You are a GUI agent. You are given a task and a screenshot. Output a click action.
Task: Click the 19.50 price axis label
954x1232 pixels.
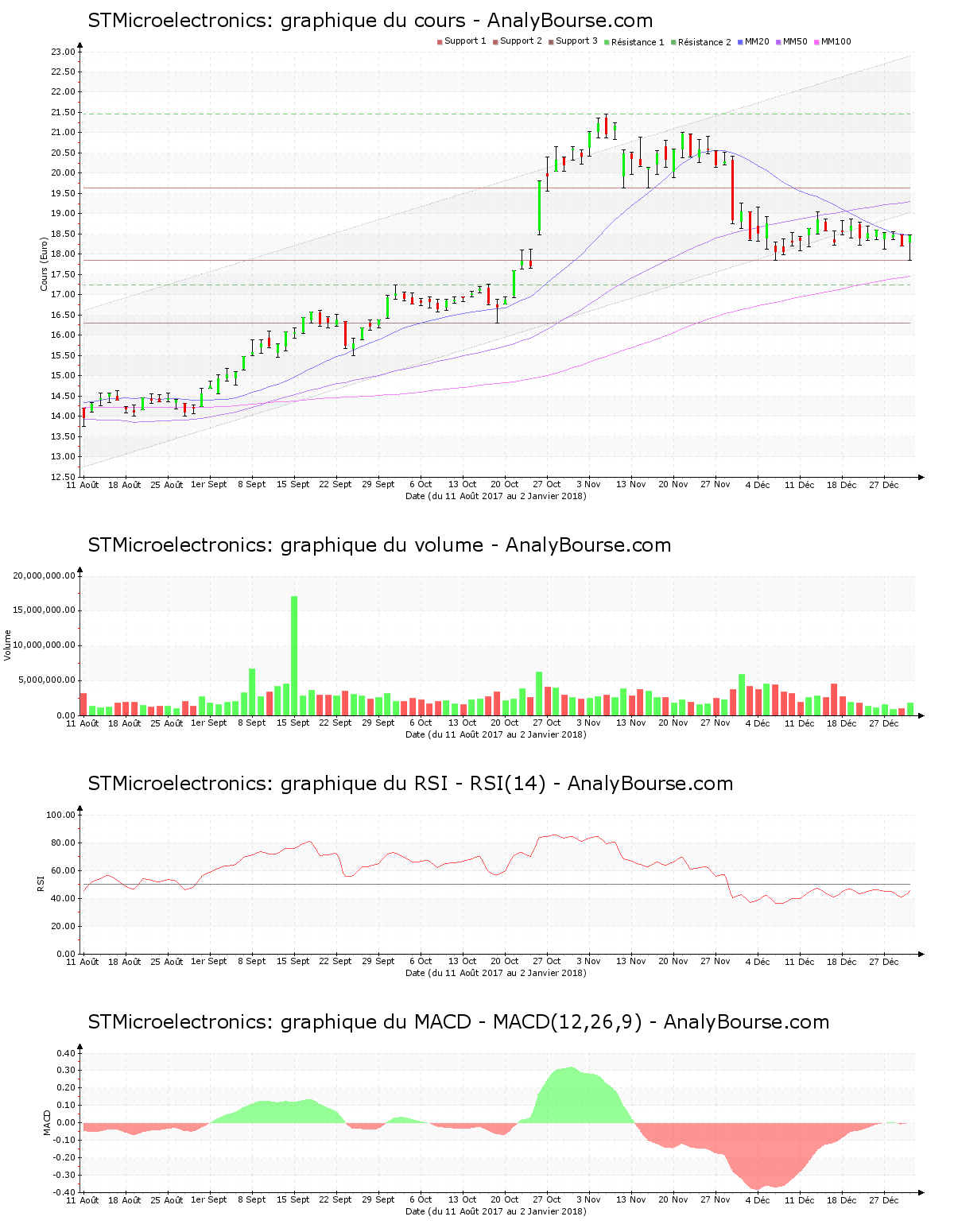point(63,193)
